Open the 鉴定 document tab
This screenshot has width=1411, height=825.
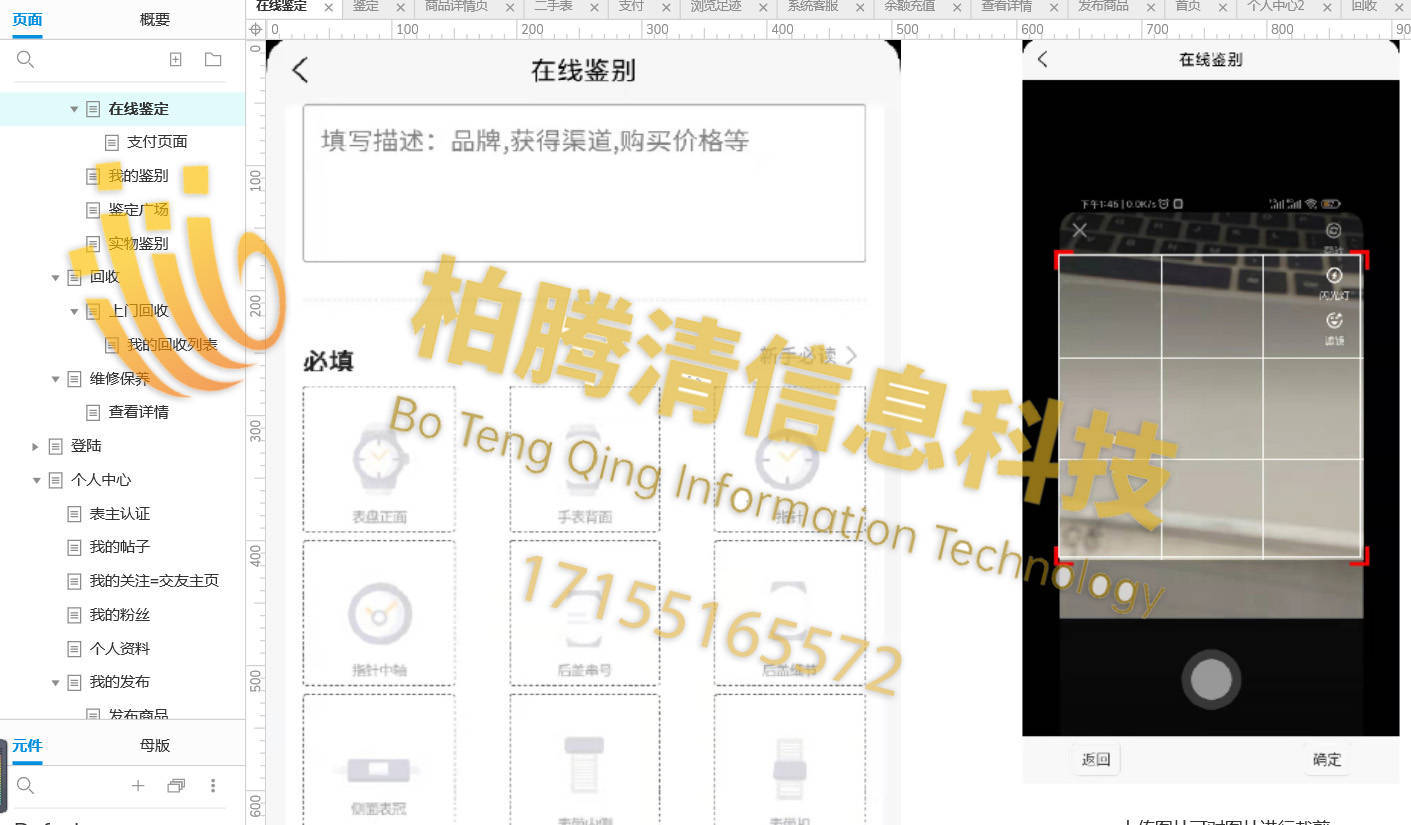tap(366, 6)
